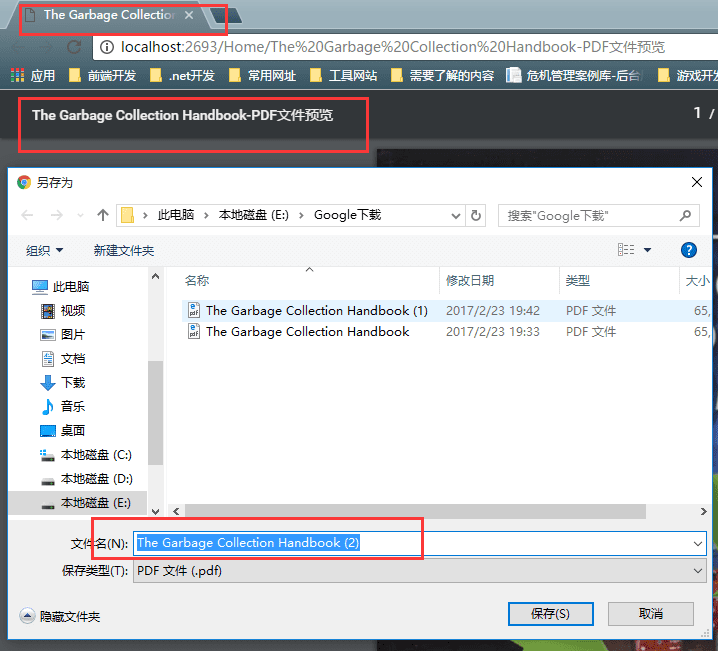Open the 游戏开发 bookmark folder

pos(688,75)
